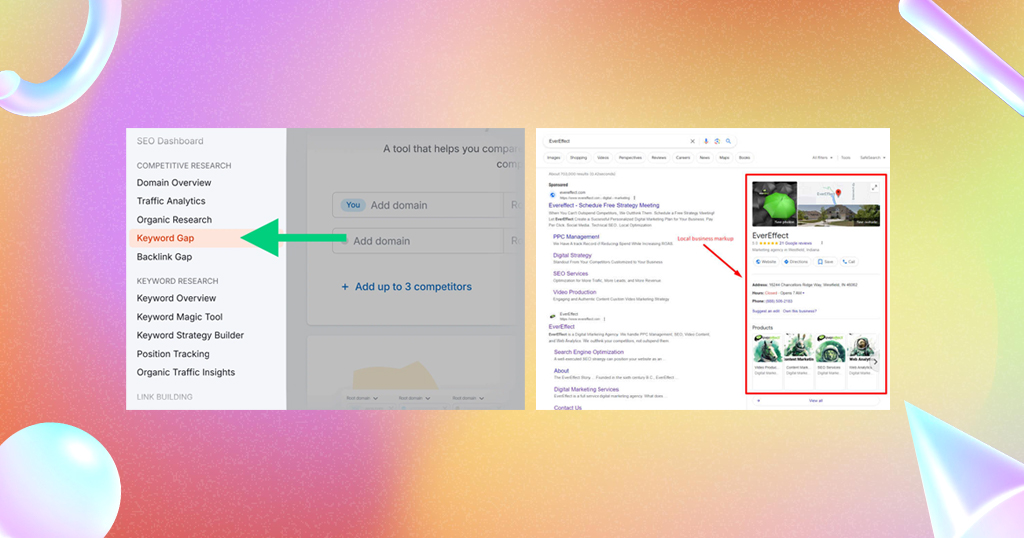Select the Reviews filter chip
1024x538 pixels.
pyautogui.click(x=659, y=158)
